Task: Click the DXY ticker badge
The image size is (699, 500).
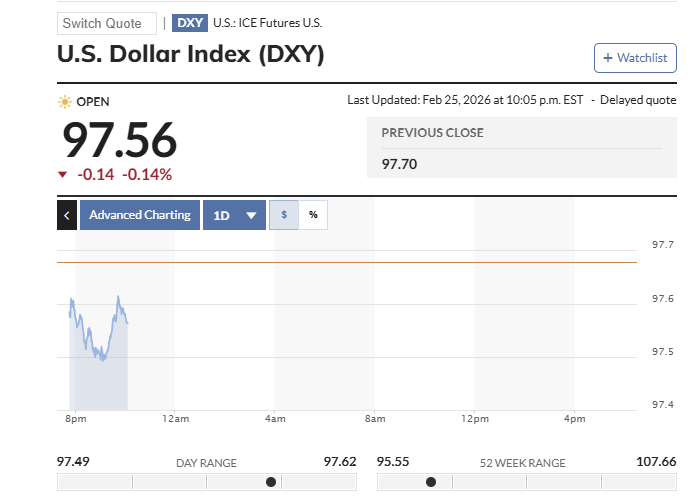Action: click(189, 23)
